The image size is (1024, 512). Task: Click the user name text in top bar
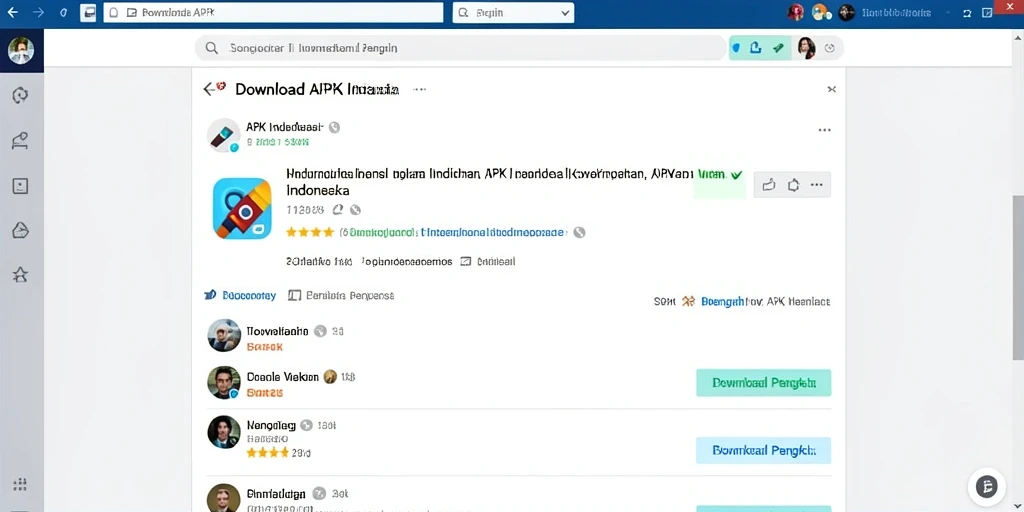pyautogui.click(x=897, y=12)
